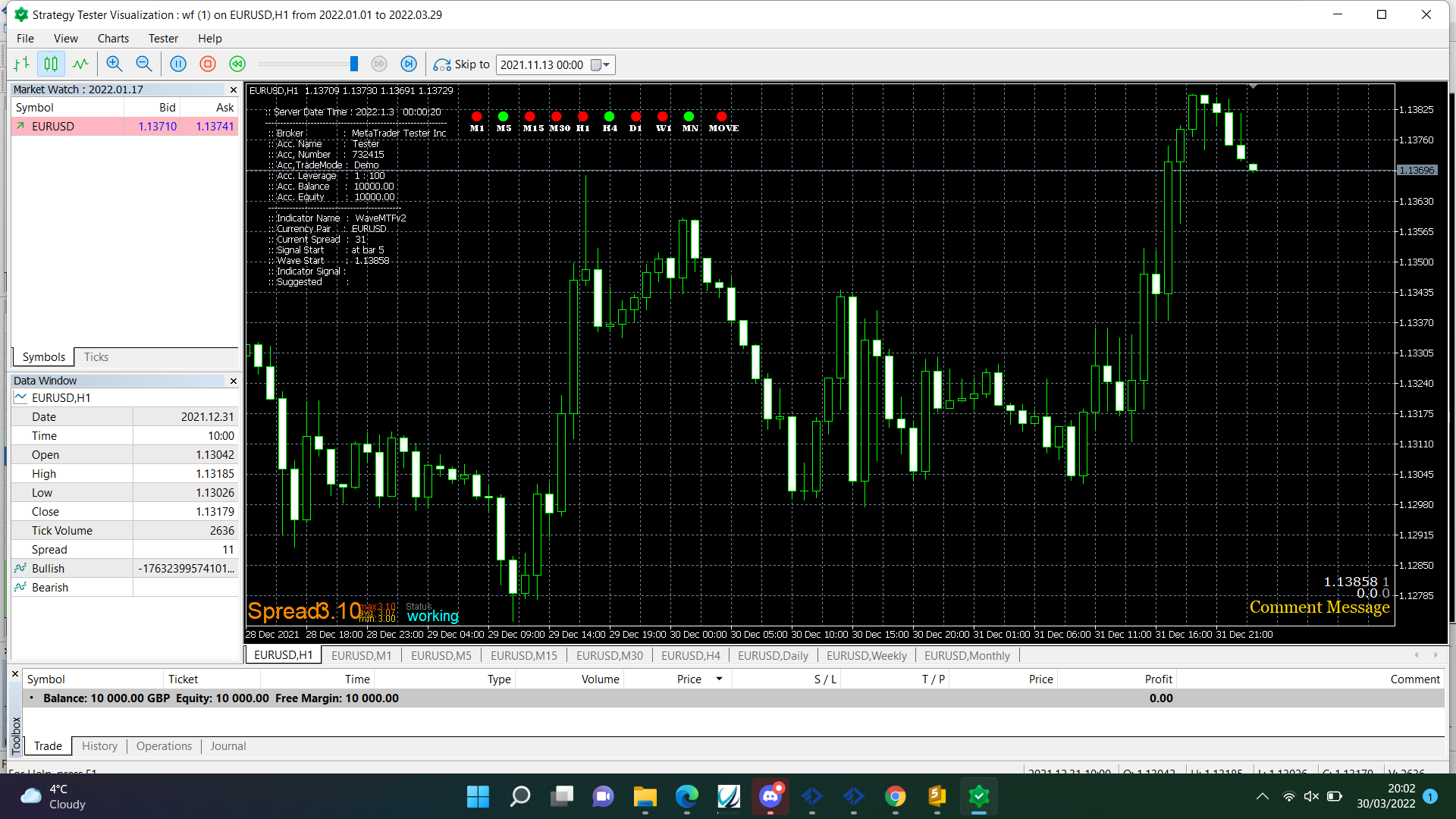Open the EURUSD,M5 chart tab
This screenshot has width=1456, height=819.
click(441, 655)
